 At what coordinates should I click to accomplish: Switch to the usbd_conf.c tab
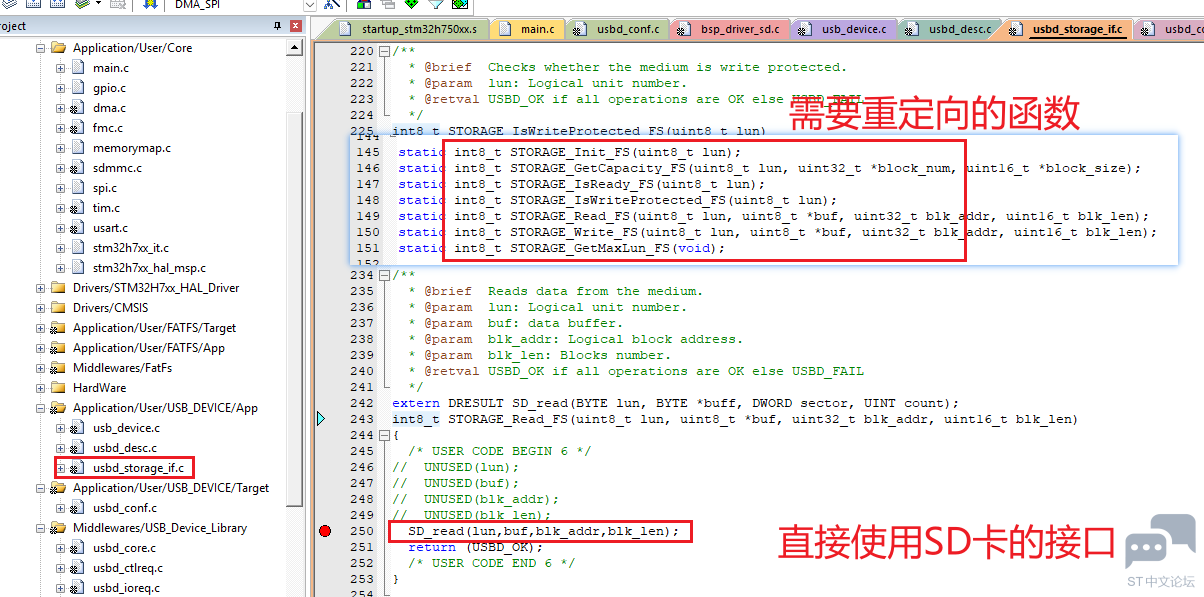tap(618, 29)
